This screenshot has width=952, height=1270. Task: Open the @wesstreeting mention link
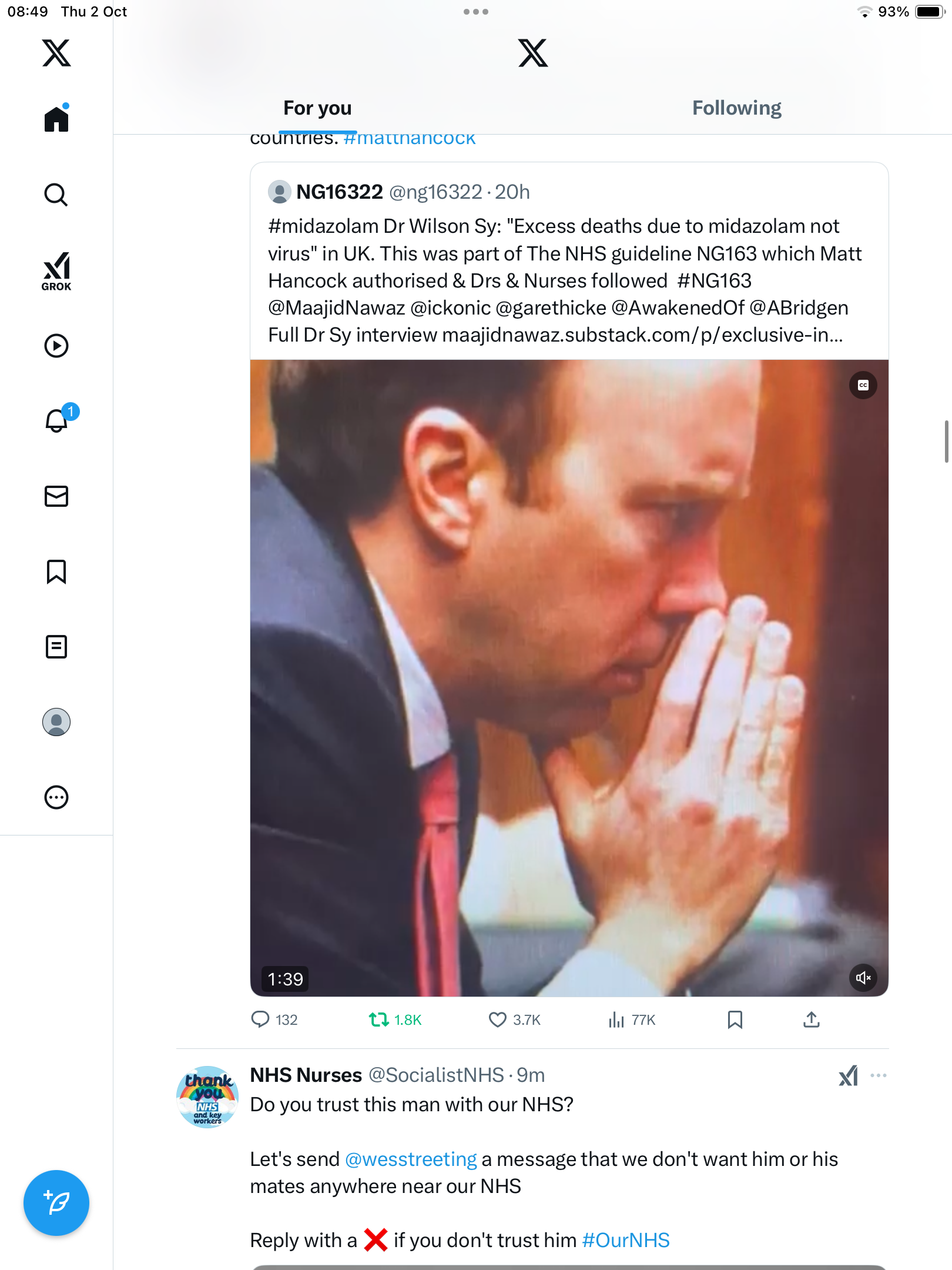[x=411, y=1159]
